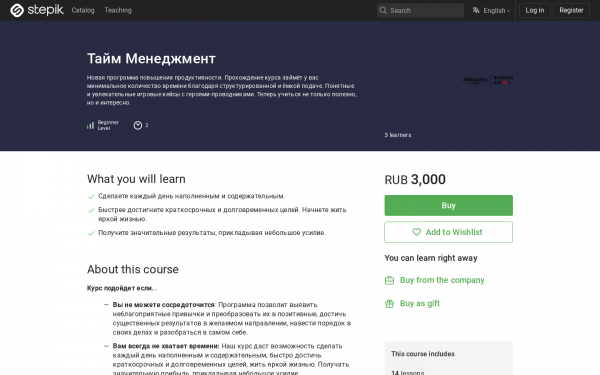Click the This course includes heading
Image resolution: width=600 pixels, height=375 pixels.
(423, 354)
